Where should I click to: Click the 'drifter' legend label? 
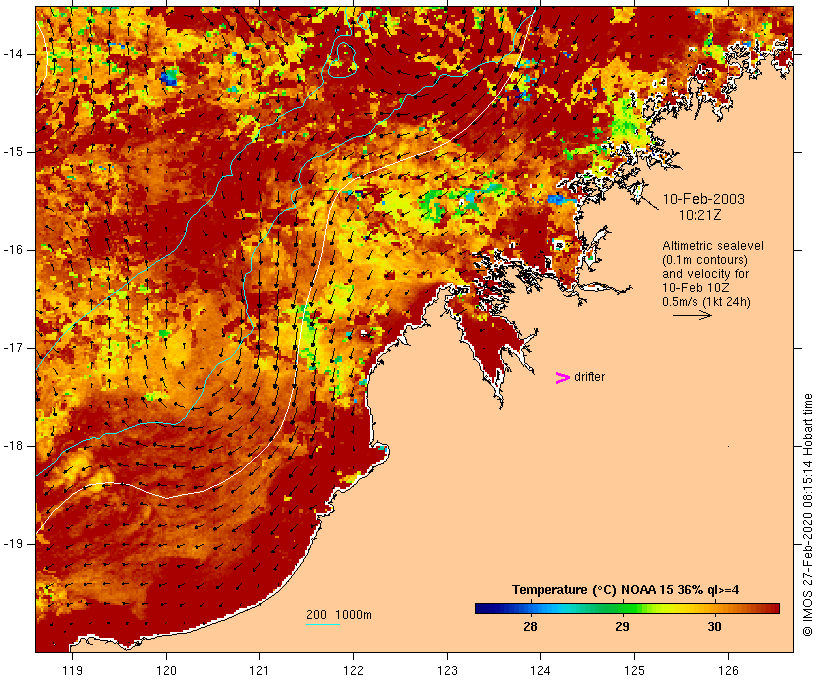tap(589, 377)
